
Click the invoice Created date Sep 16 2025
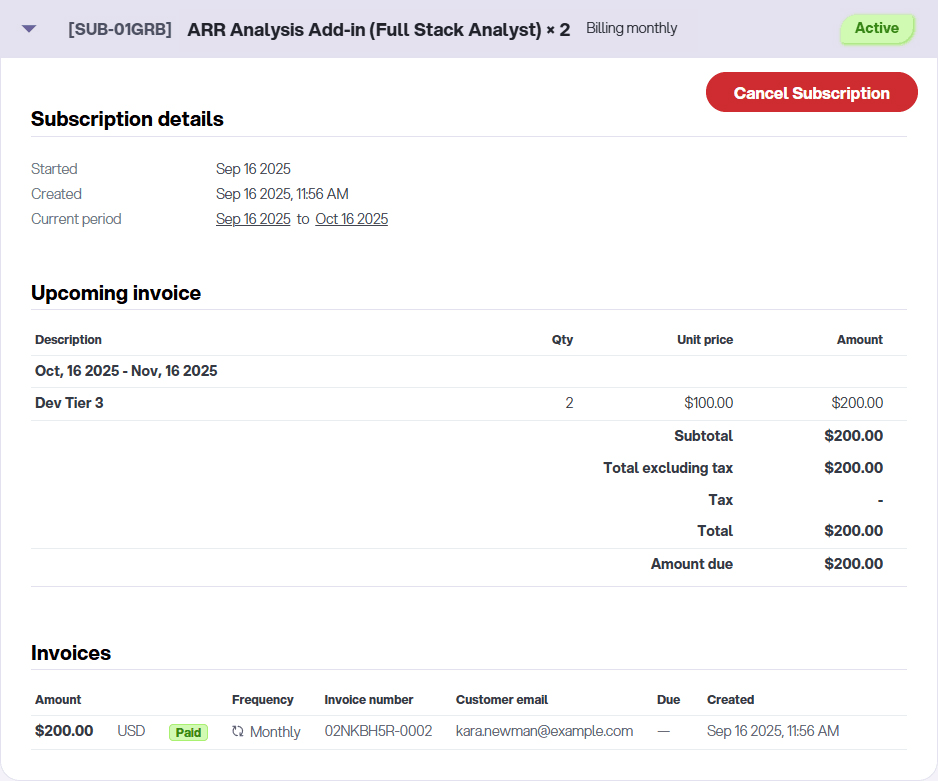(772, 731)
